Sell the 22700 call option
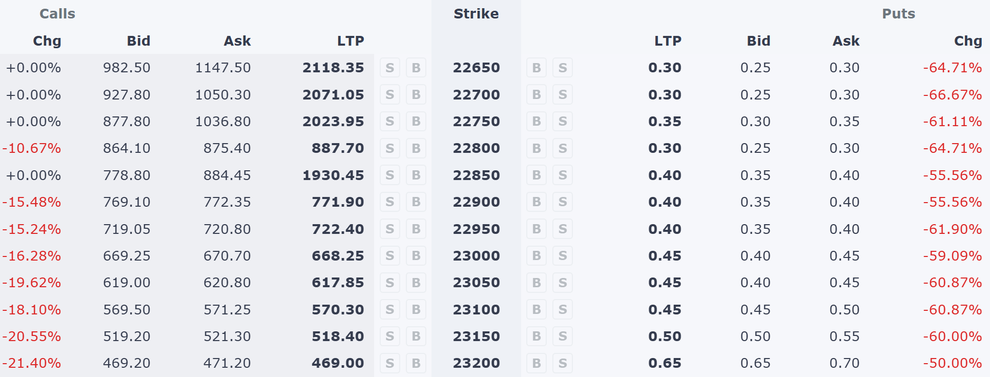990x377 pixels. pyautogui.click(x=390, y=95)
